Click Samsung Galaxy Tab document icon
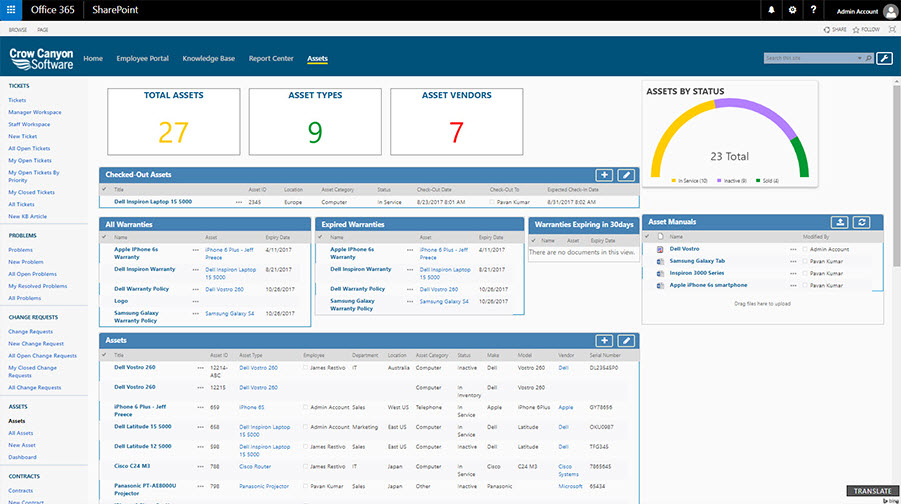 coord(660,261)
